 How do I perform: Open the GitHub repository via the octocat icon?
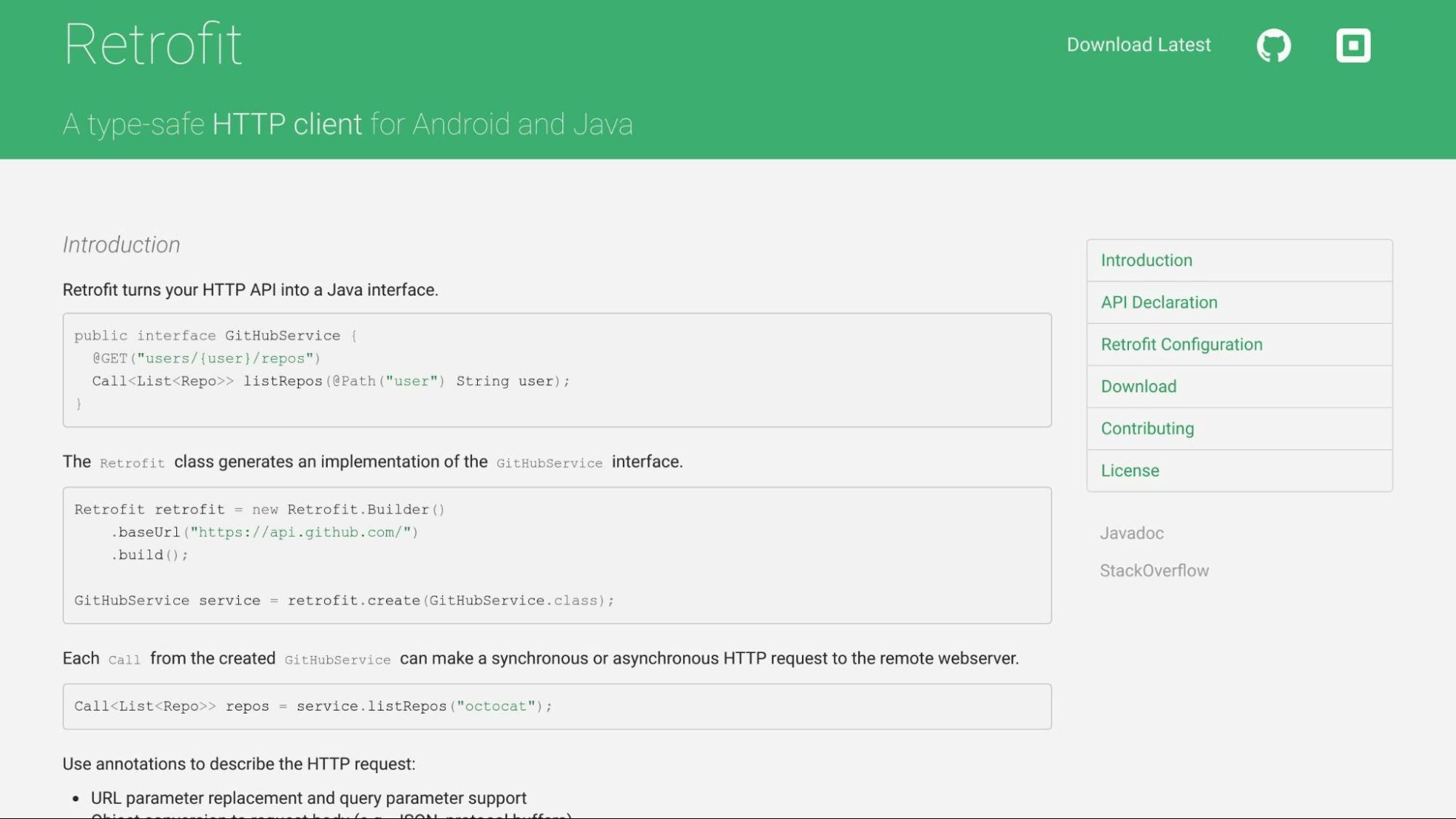(1273, 44)
